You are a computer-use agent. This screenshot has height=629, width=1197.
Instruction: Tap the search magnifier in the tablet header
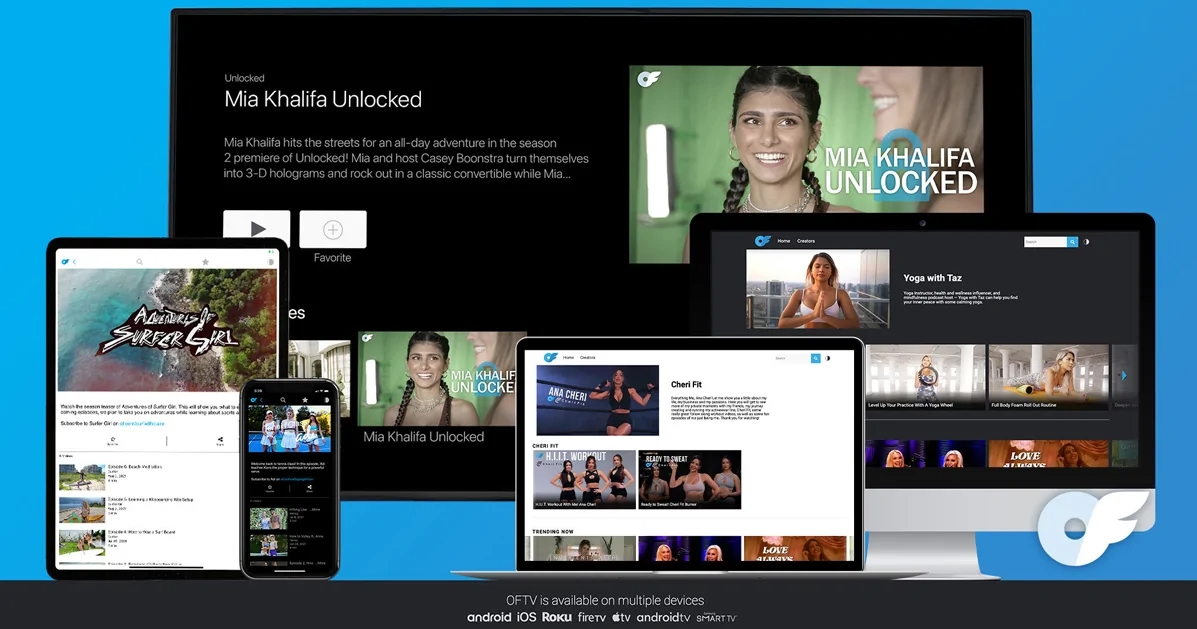[139, 262]
